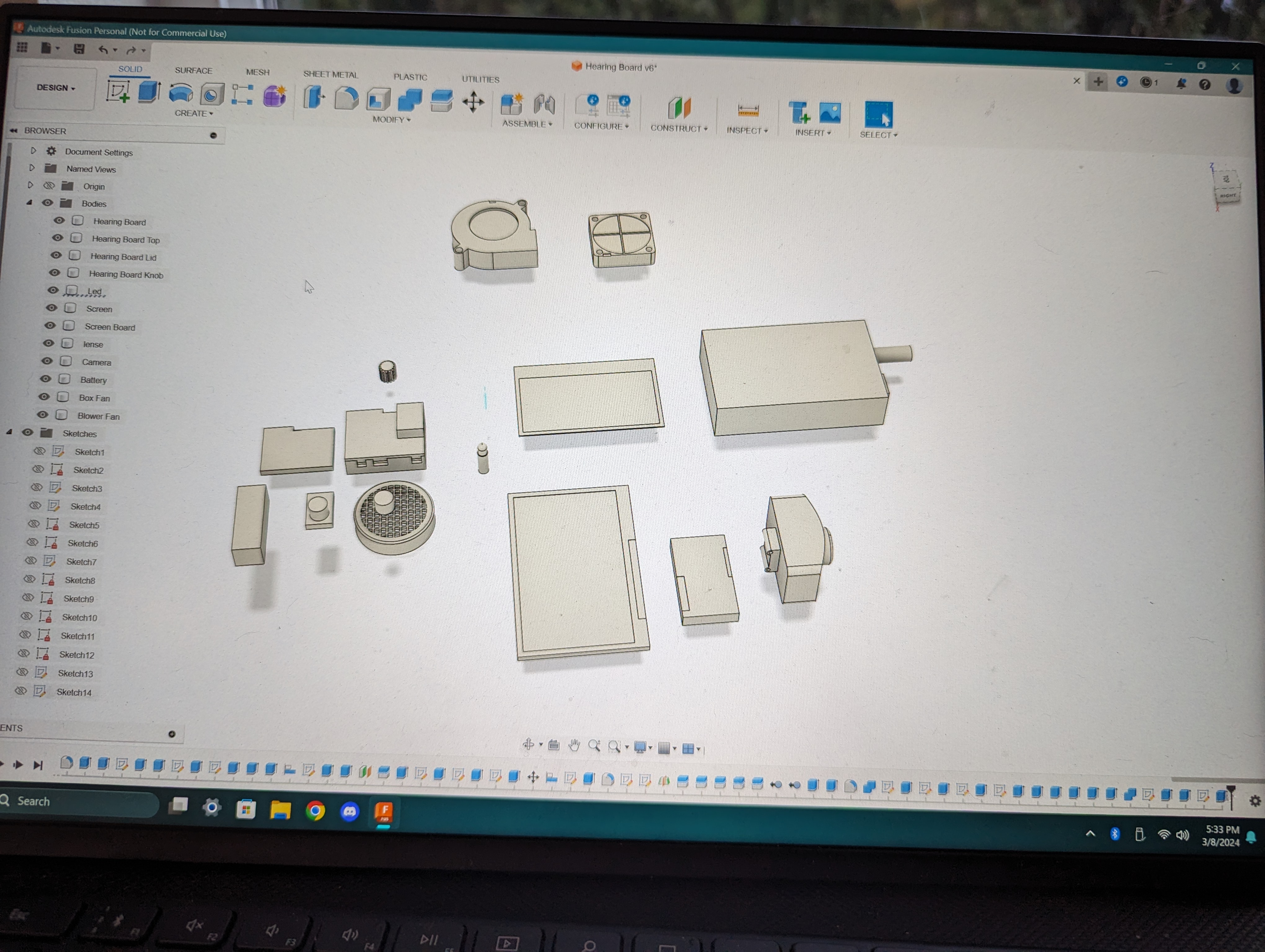Switch to the SURFACE tab

click(193, 70)
